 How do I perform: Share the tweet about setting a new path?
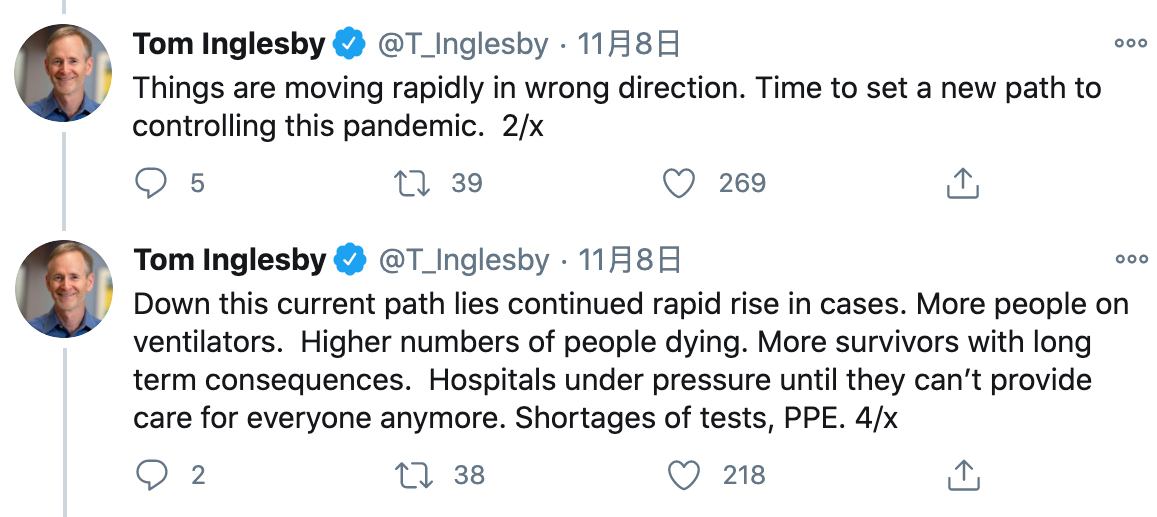tap(961, 183)
